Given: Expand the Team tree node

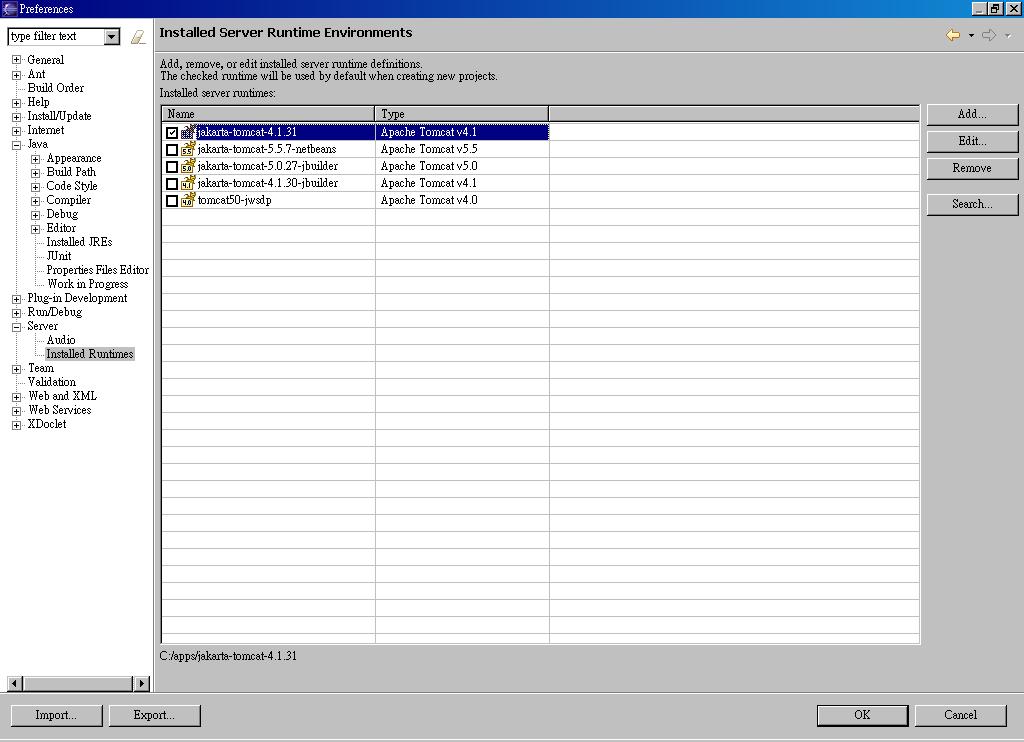Looking at the screenshot, I should [x=16, y=369].
